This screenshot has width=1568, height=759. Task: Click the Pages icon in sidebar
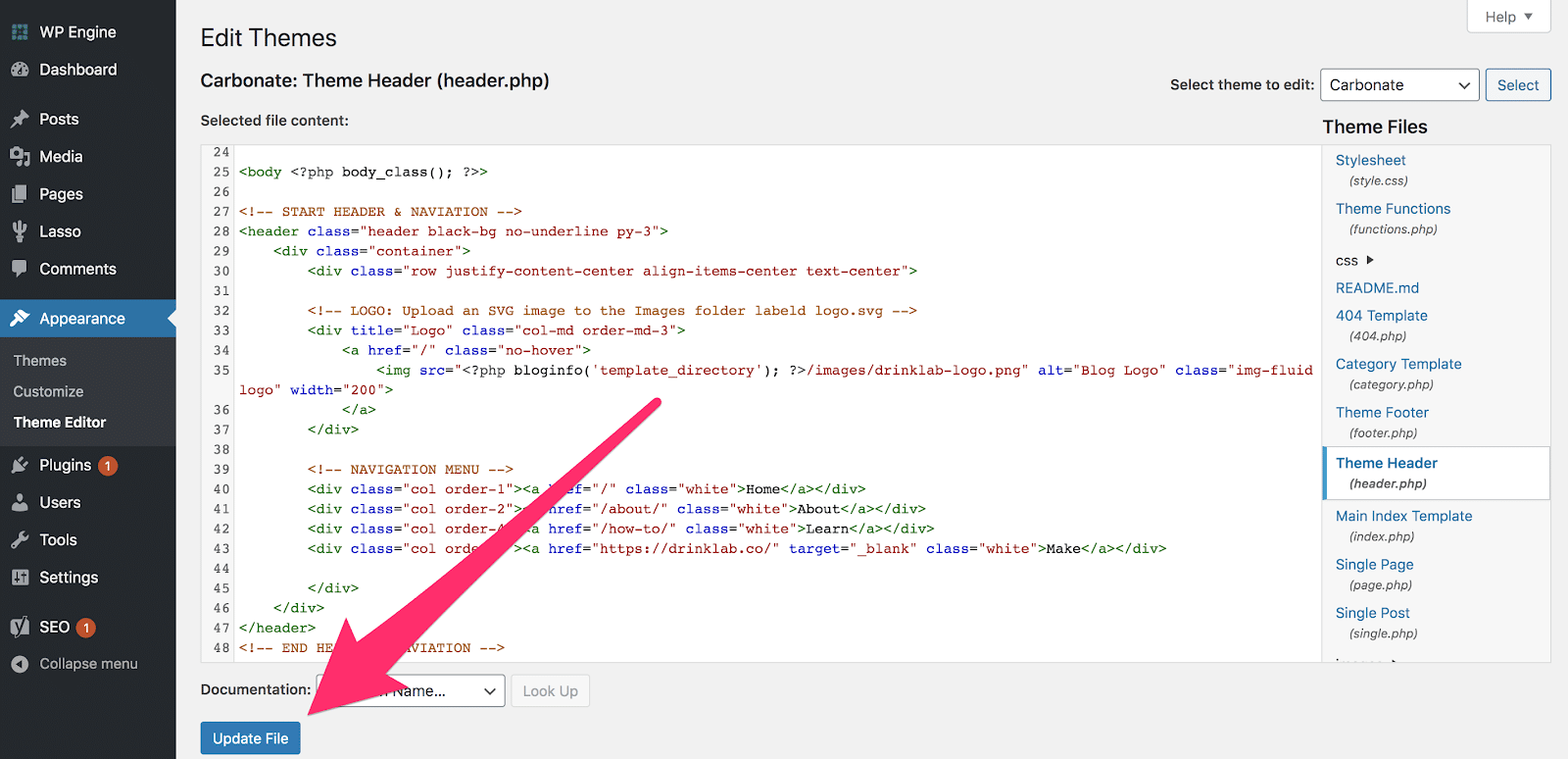(20, 194)
